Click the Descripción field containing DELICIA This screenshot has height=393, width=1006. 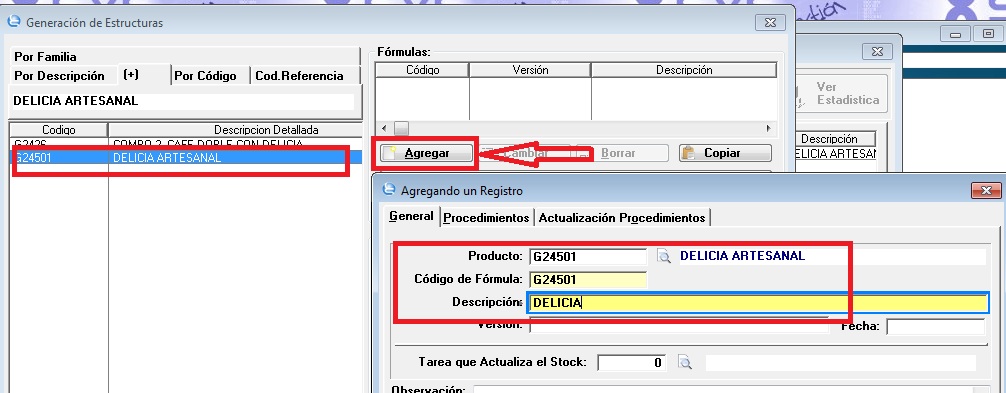point(757,303)
